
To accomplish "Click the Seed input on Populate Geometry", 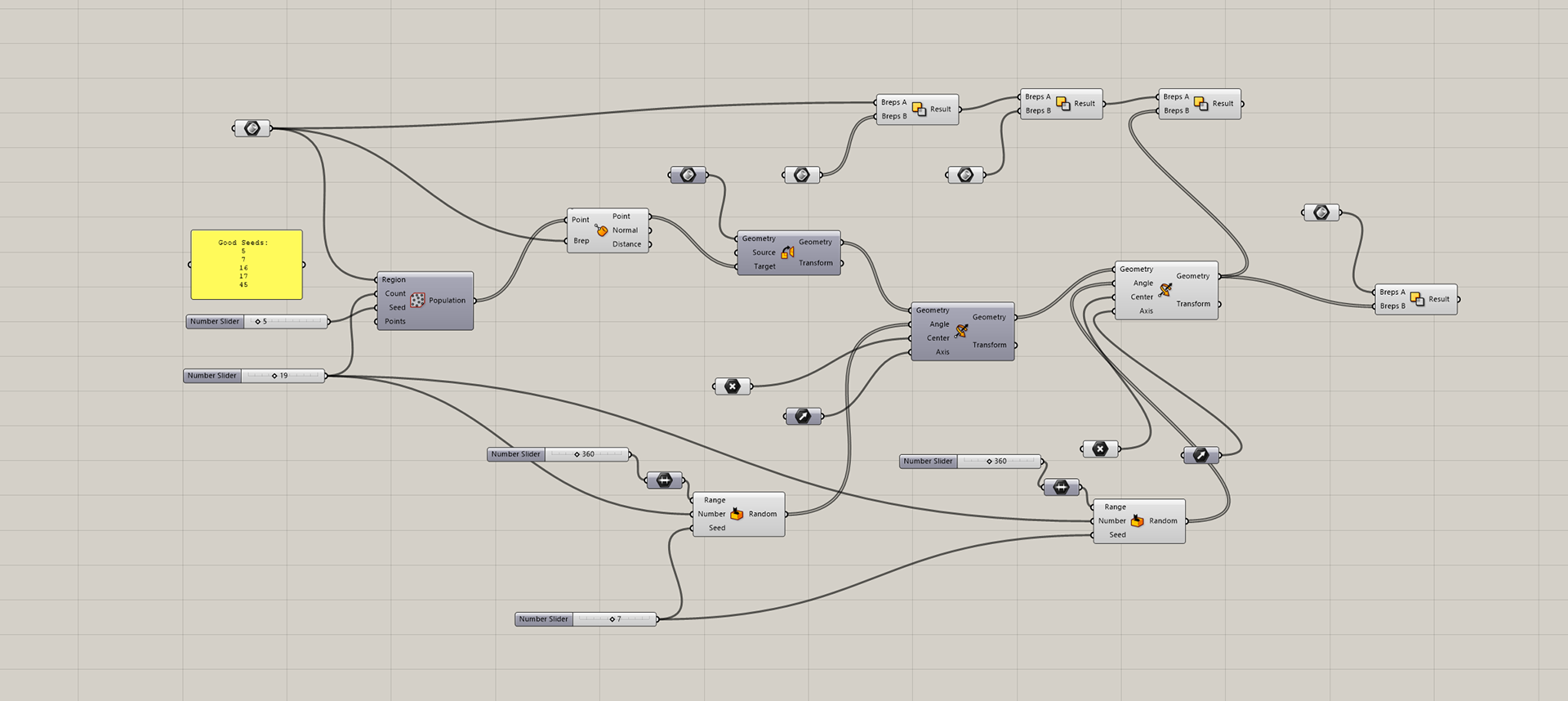I will click(397, 307).
